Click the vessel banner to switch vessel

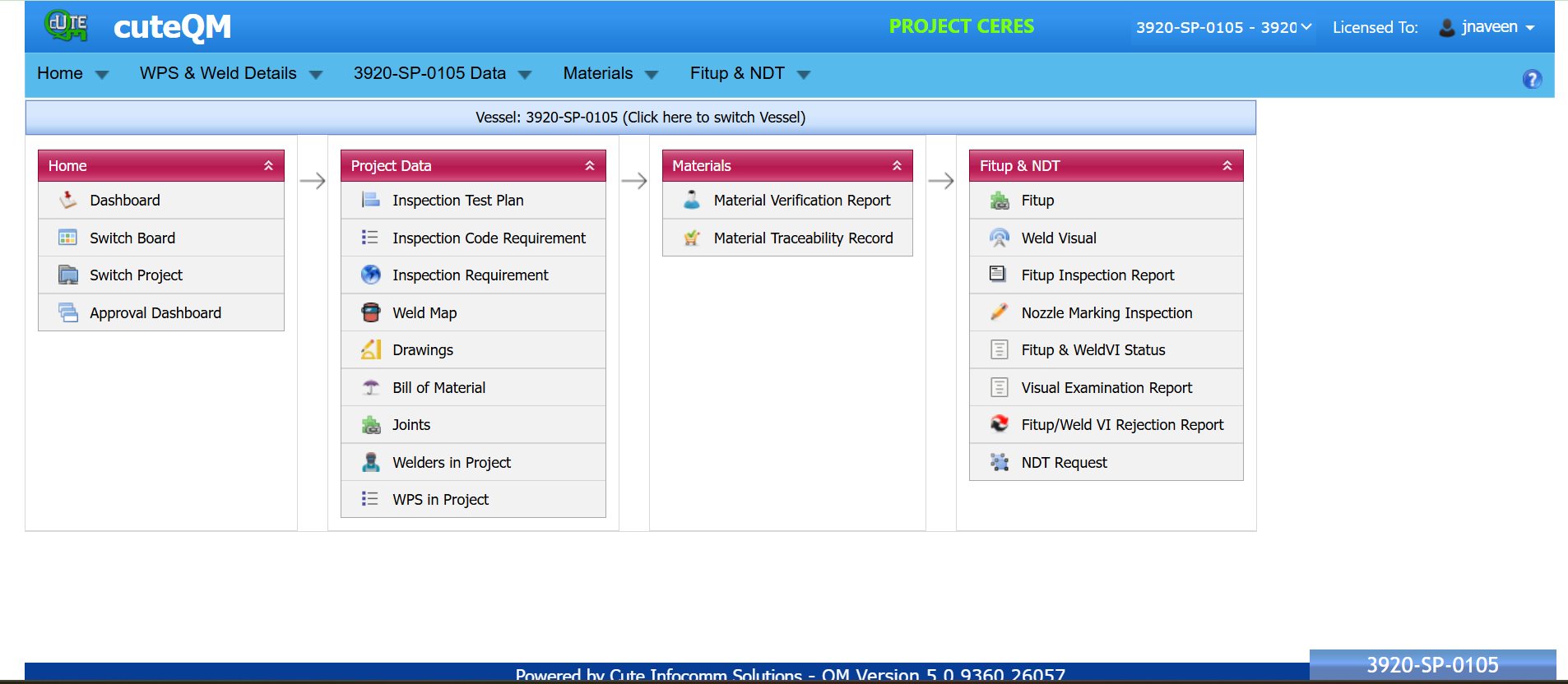640,118
